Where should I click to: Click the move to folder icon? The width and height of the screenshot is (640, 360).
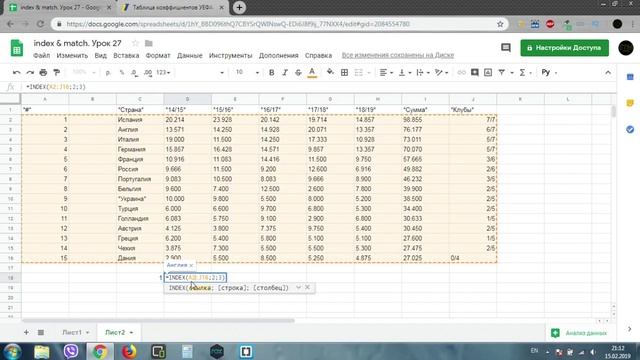click(149, 43)
